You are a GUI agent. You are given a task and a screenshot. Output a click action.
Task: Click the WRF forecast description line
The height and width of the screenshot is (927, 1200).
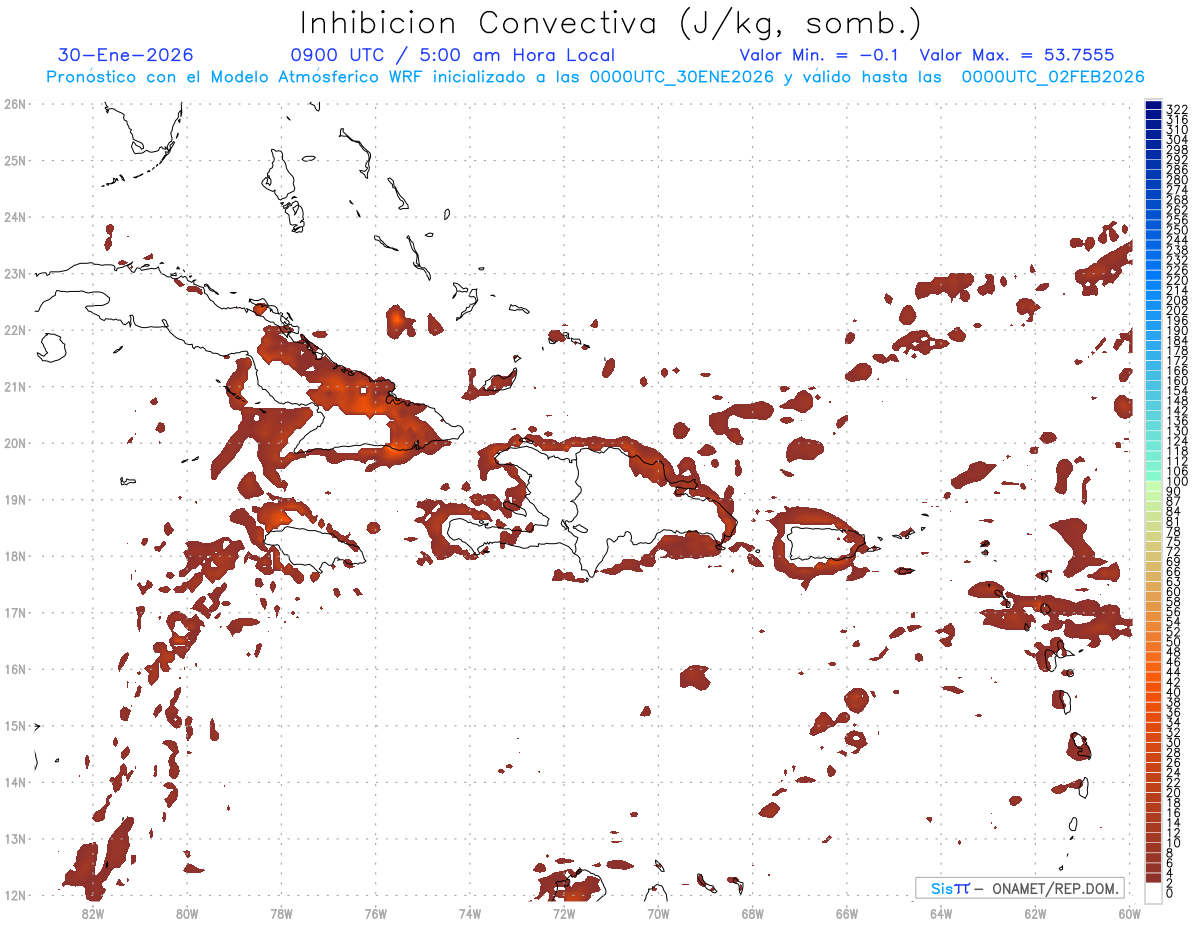[596, 77]
